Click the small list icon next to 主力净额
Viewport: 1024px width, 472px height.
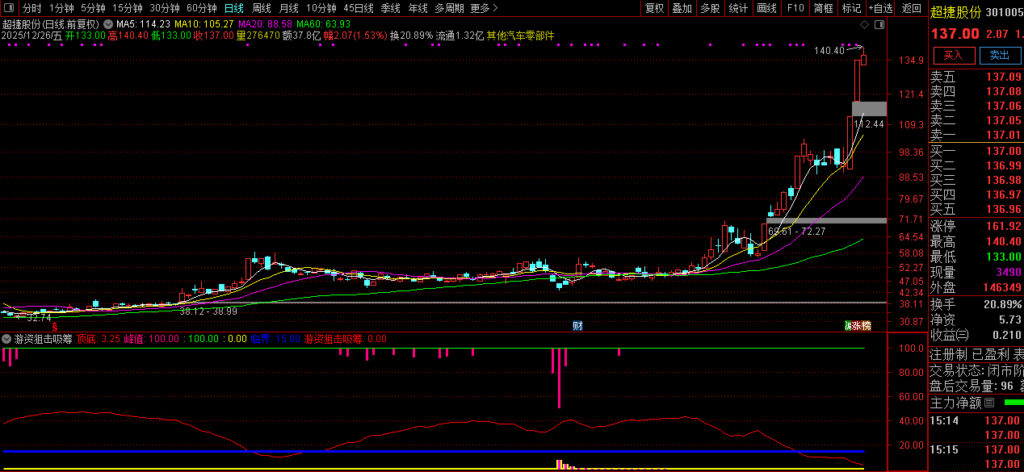[x=990, y=403]
